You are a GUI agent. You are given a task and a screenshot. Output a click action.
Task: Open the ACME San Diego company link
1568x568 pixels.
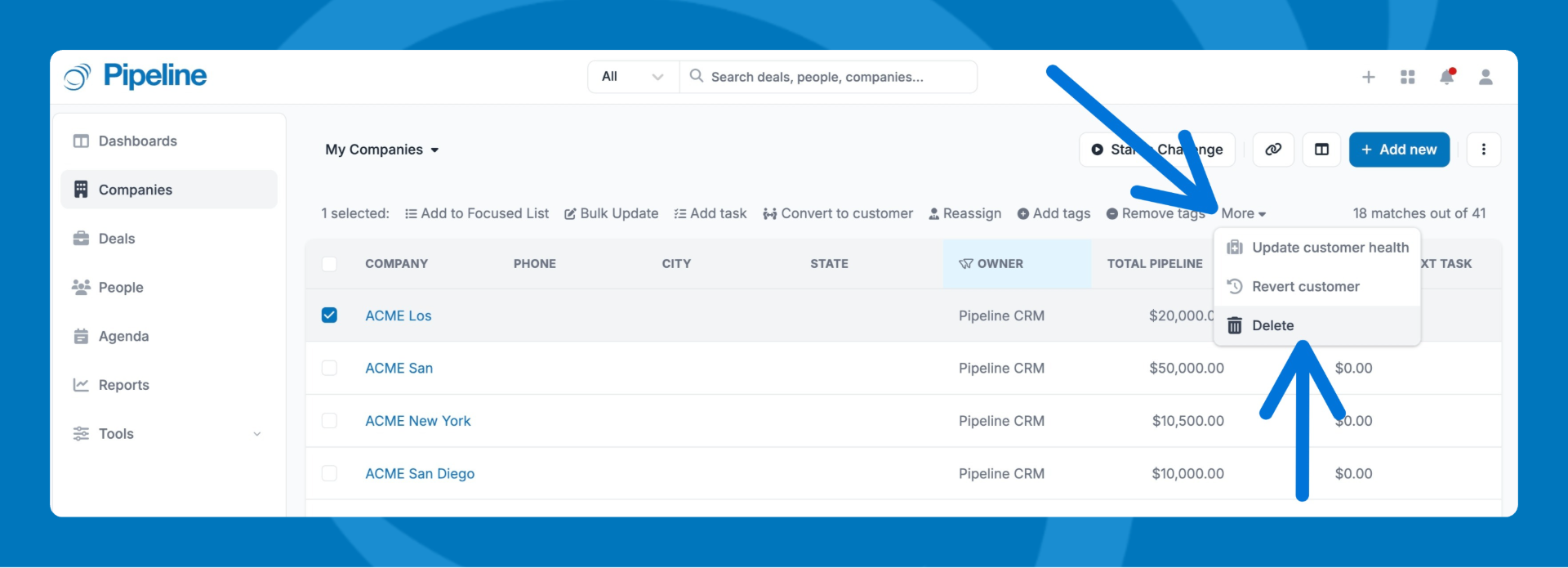coord(420,473)
